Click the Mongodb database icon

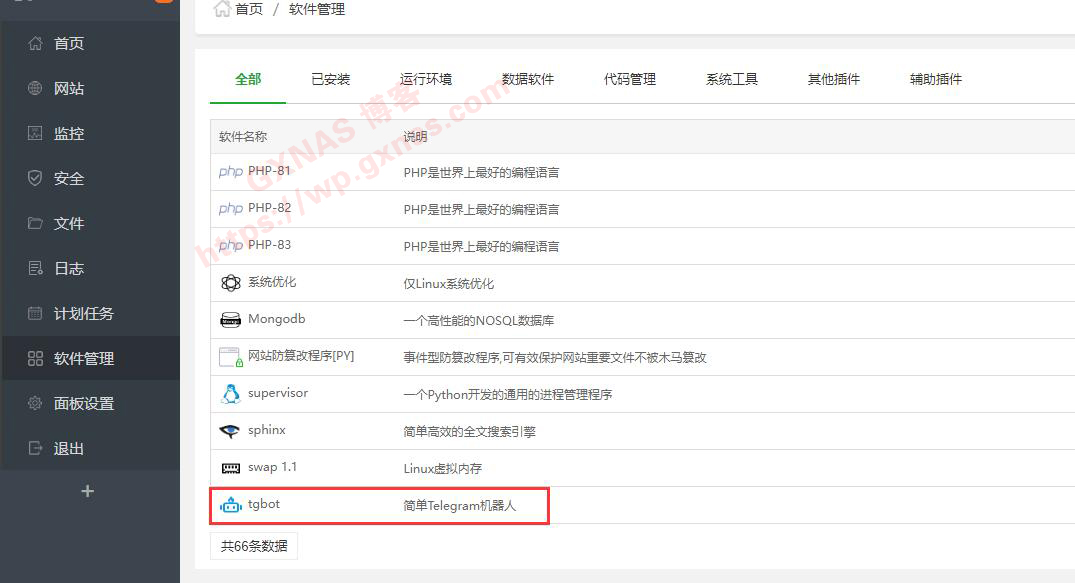click(231, 320)
